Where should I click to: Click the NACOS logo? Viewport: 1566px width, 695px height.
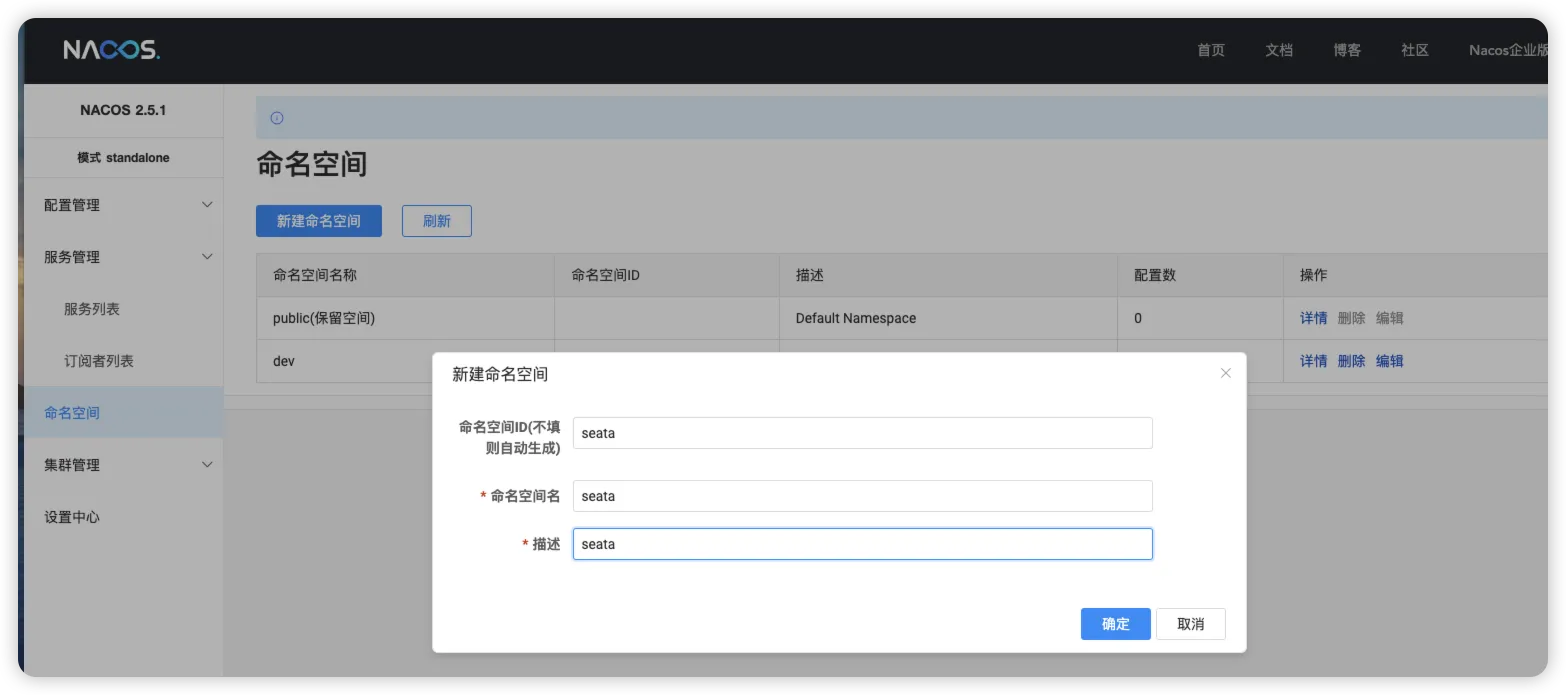point(111,49)
